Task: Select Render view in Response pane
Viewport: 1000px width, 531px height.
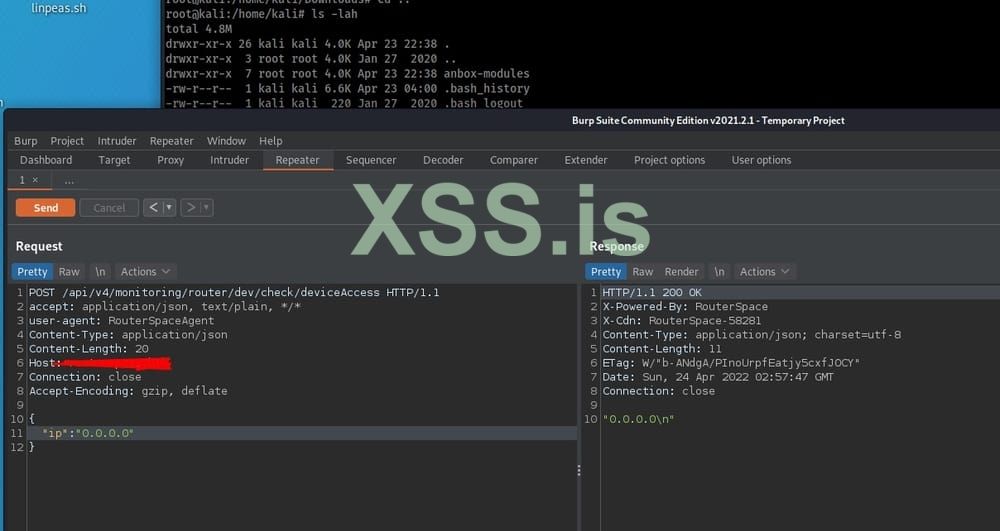Action: click(x=682, y=272)
